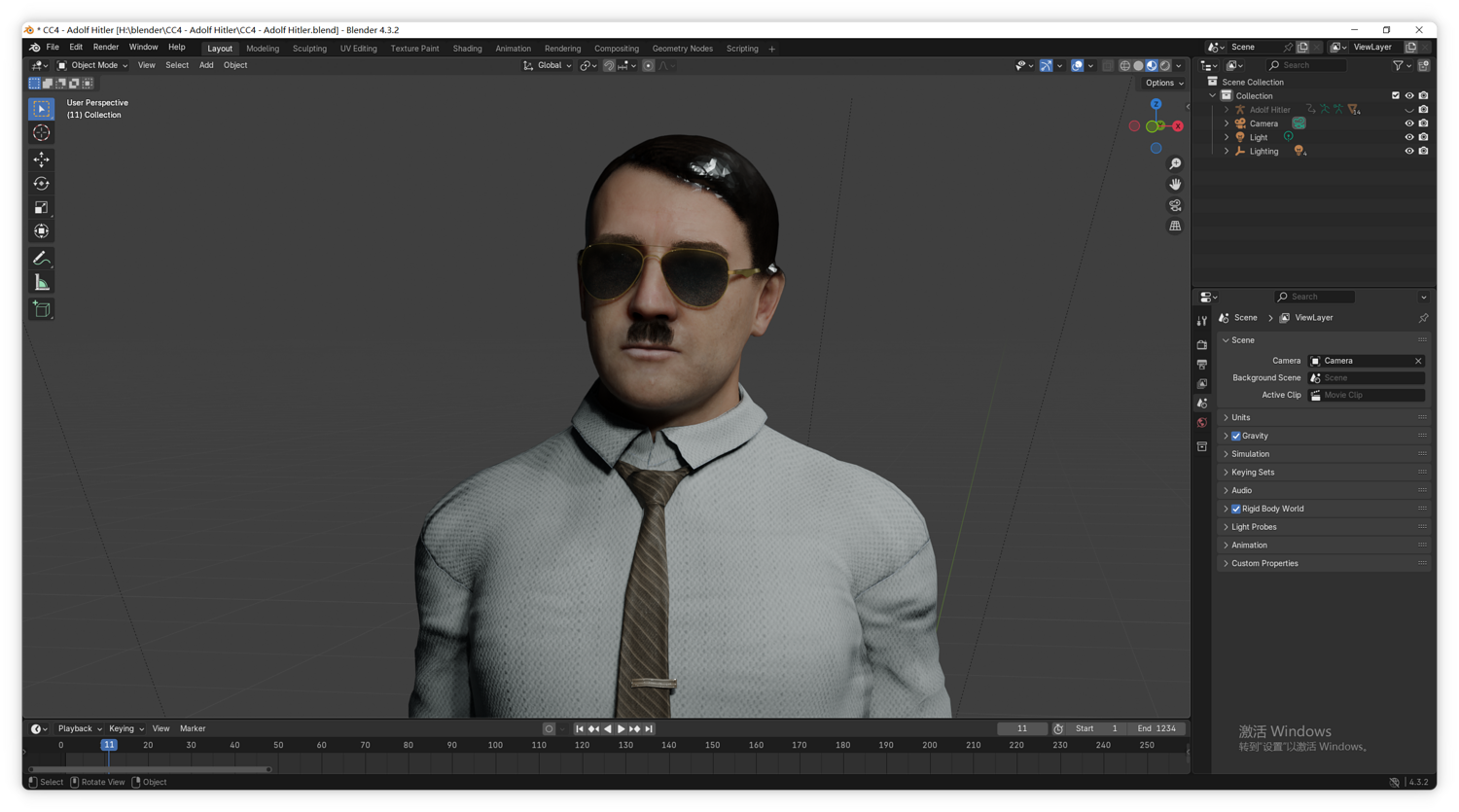
Task: Open the Output properties tab
Action: click(1202, 364)
